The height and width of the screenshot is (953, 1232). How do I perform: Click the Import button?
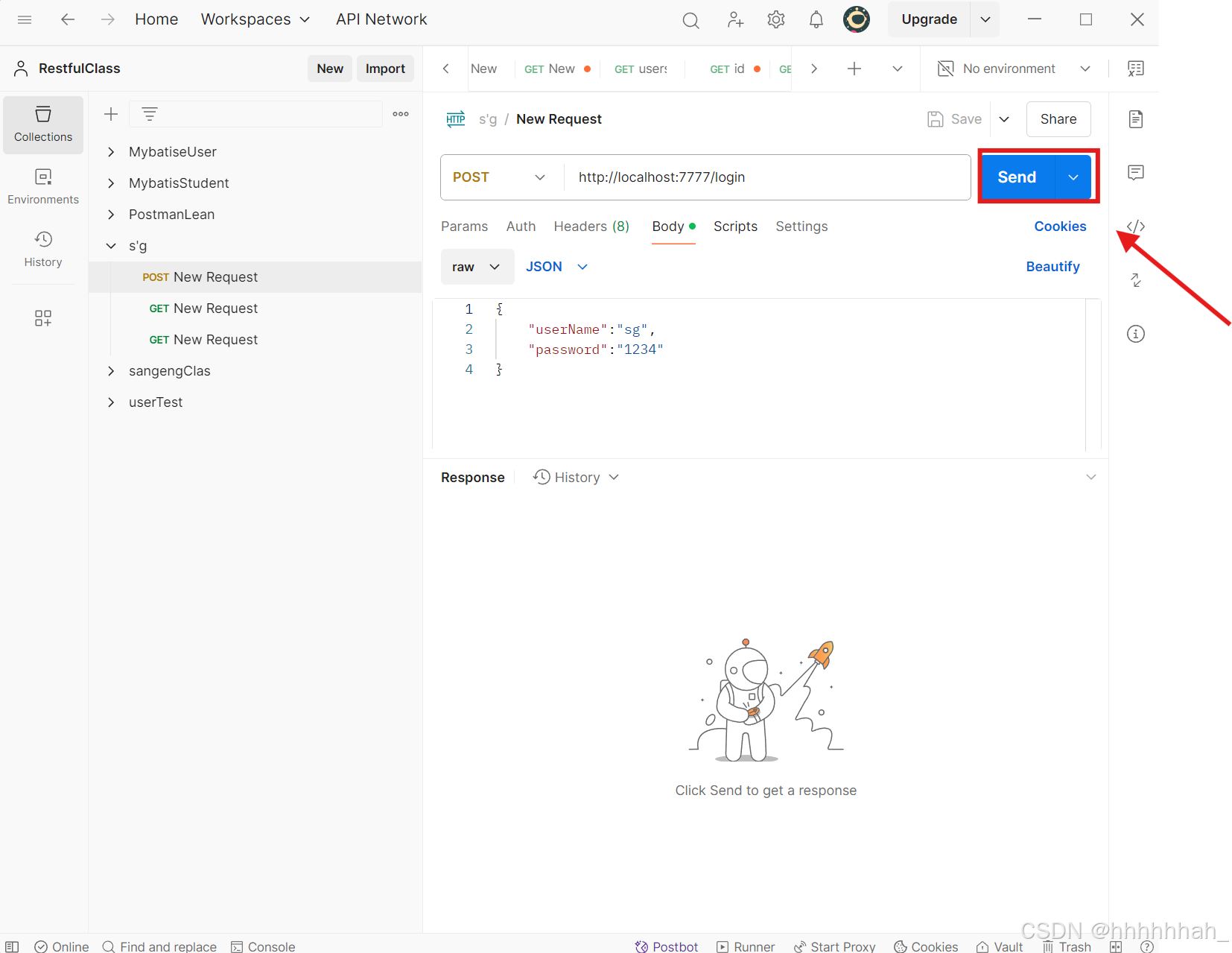click(385, 69)
